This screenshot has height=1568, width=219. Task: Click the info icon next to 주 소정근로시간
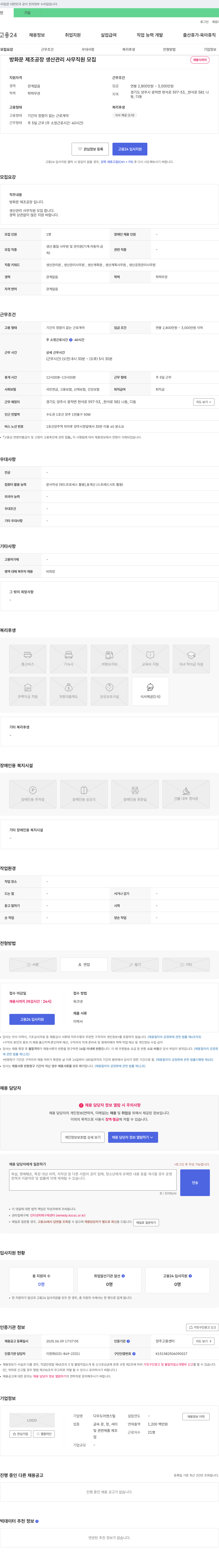click(71, 340)
